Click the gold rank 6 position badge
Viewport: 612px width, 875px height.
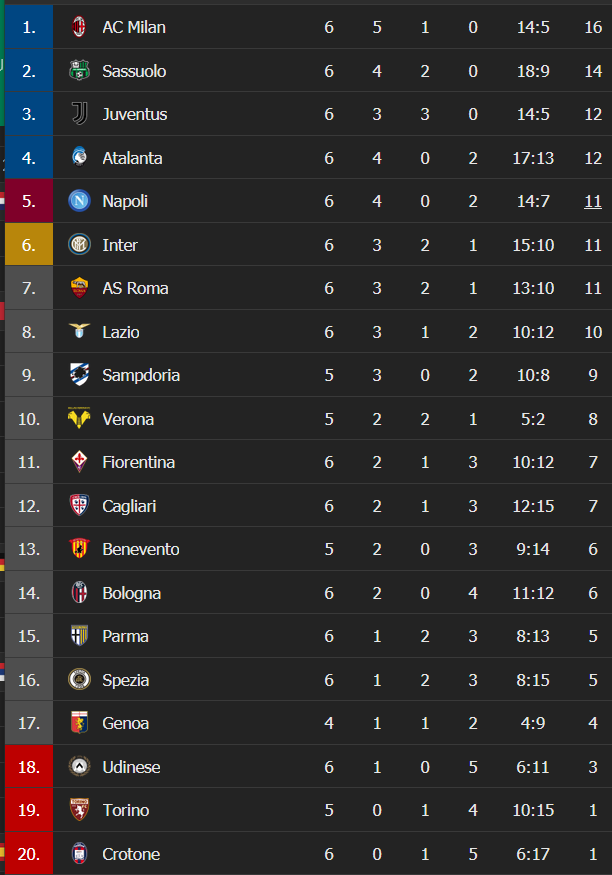click(29, 245)
